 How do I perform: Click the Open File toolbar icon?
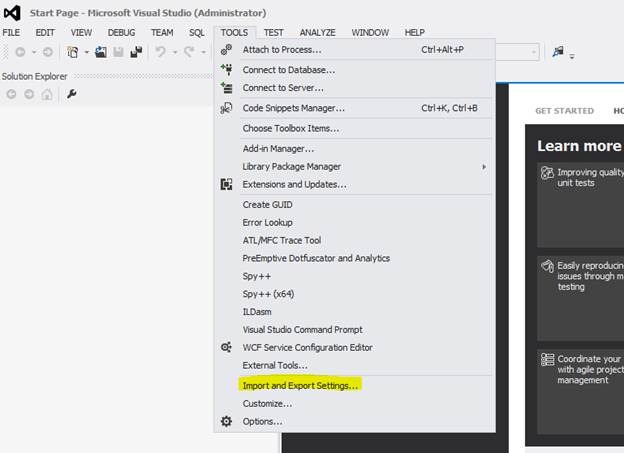coord(101,52)
